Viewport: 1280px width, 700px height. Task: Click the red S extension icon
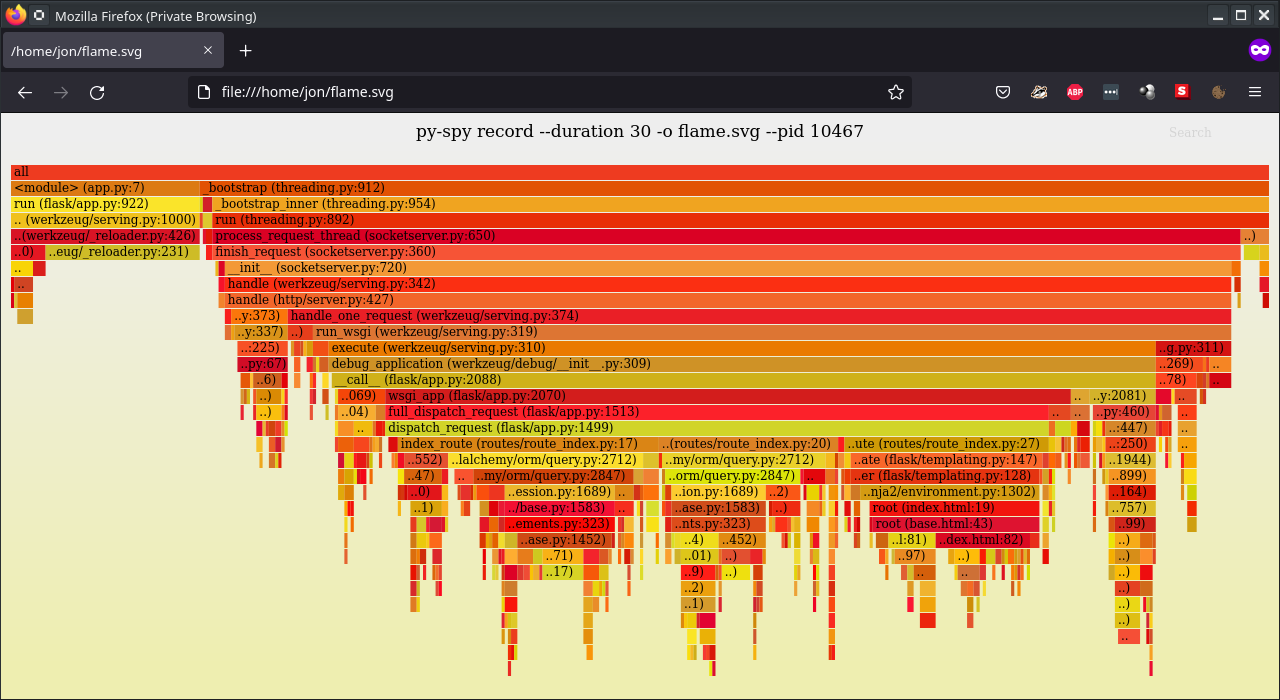point(1182,92)
